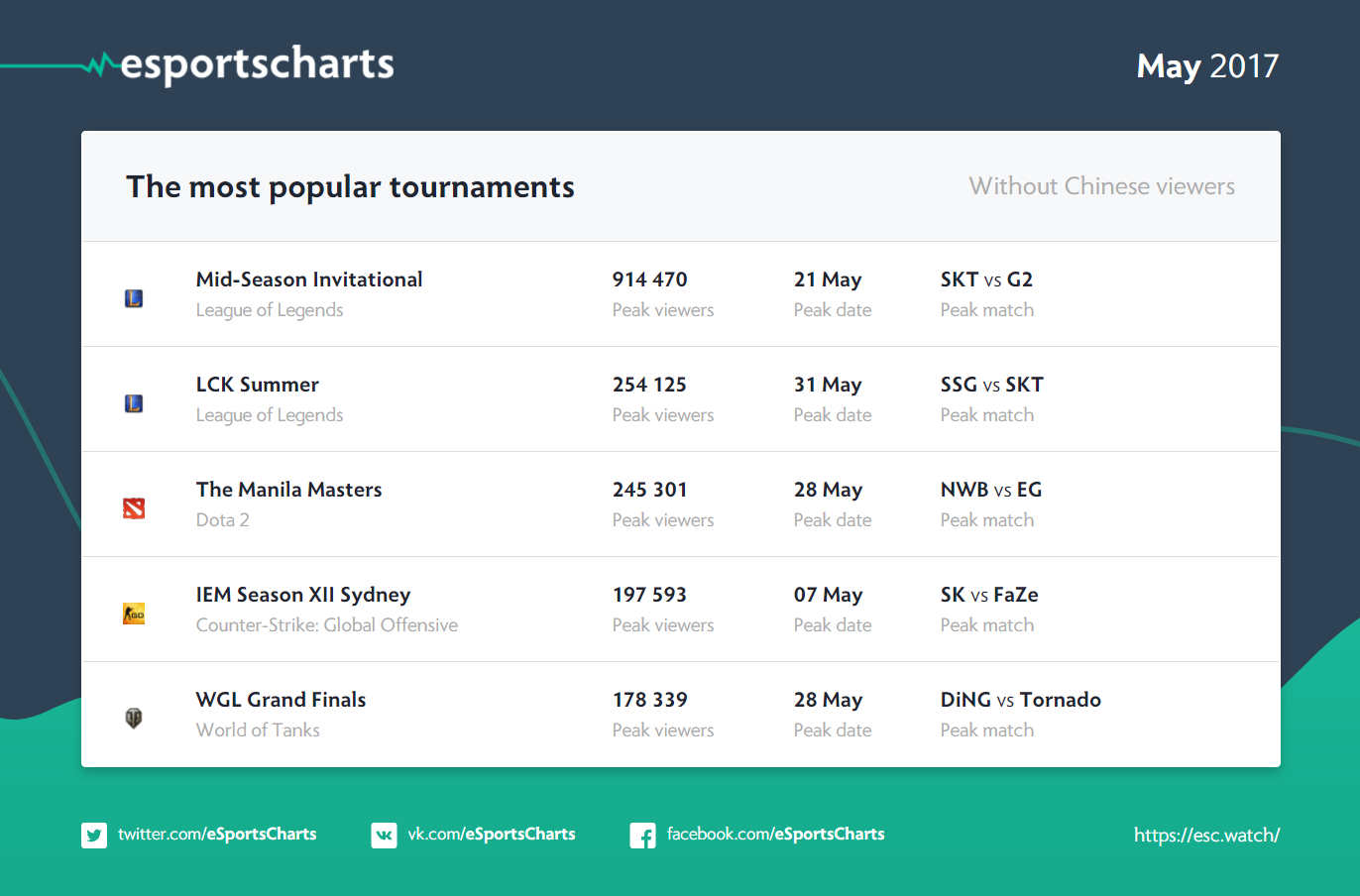This screenshot has height=896, width=1360.
Task: Visit the https://esc.watch/ link
Action: 1206,836
